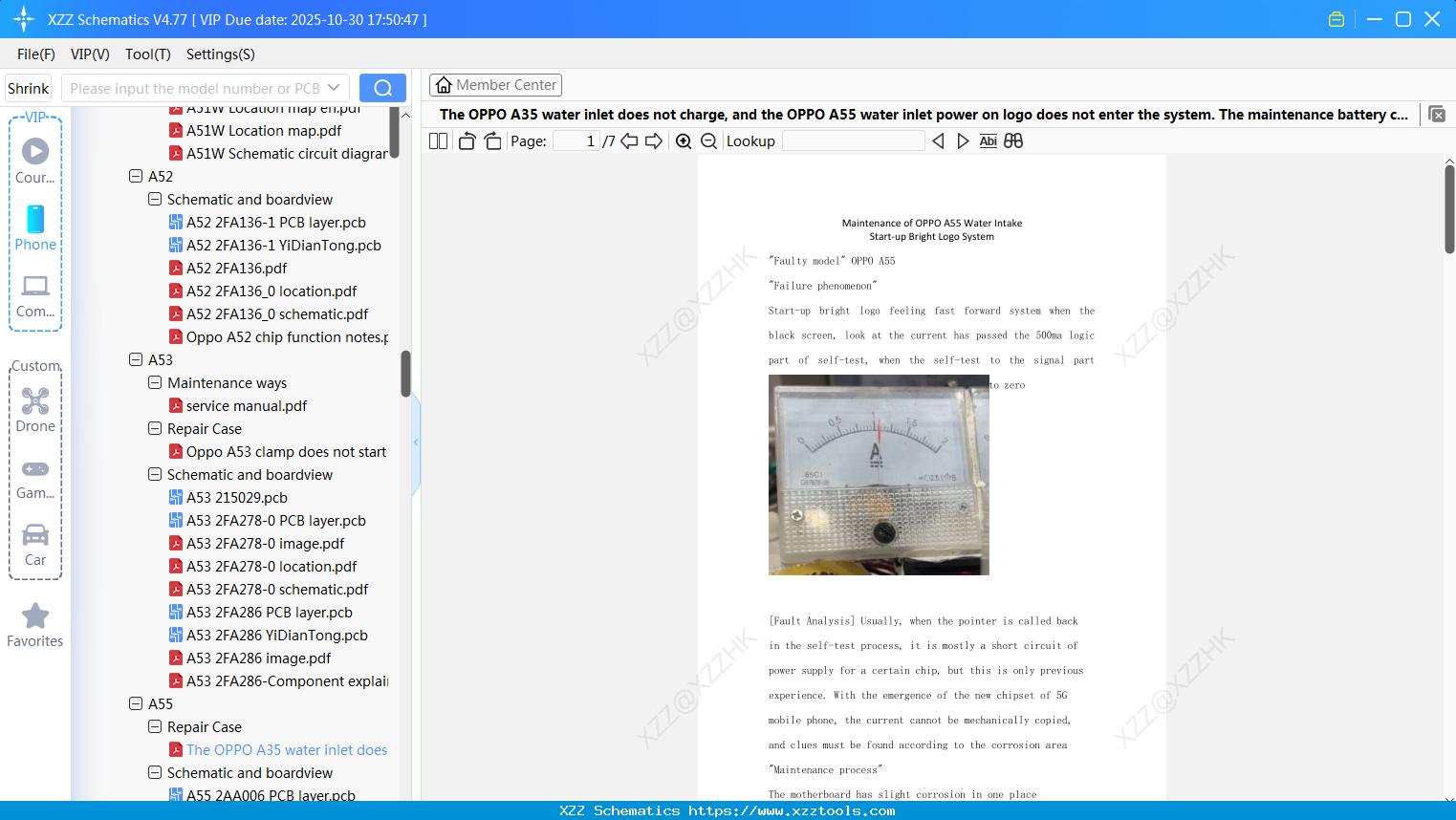
Task: Open A52 2FA136-1 PCB layer.pcb
Action: pyautogui.click(x=276, y=223)
